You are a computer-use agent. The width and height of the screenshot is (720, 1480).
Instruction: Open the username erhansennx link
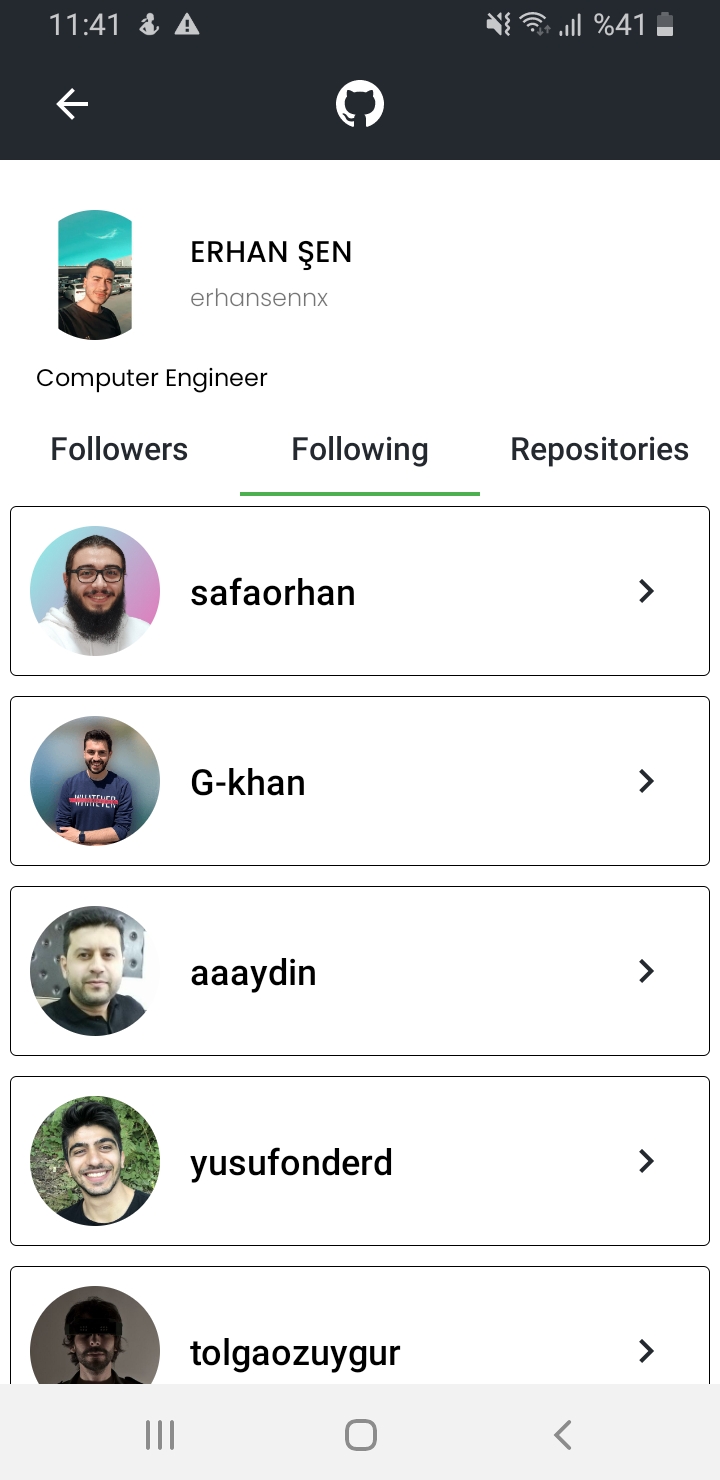[x=259, y=297]
